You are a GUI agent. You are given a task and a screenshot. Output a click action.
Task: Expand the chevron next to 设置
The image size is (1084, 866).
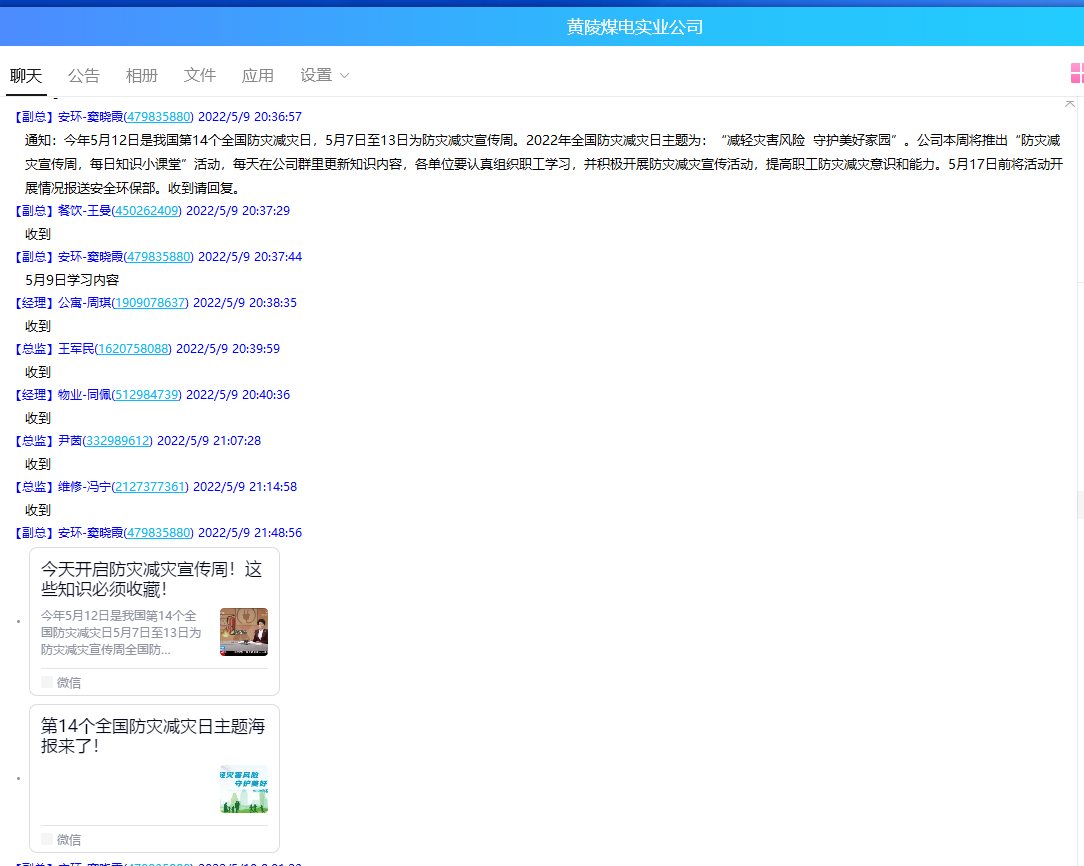coord(344,76)
